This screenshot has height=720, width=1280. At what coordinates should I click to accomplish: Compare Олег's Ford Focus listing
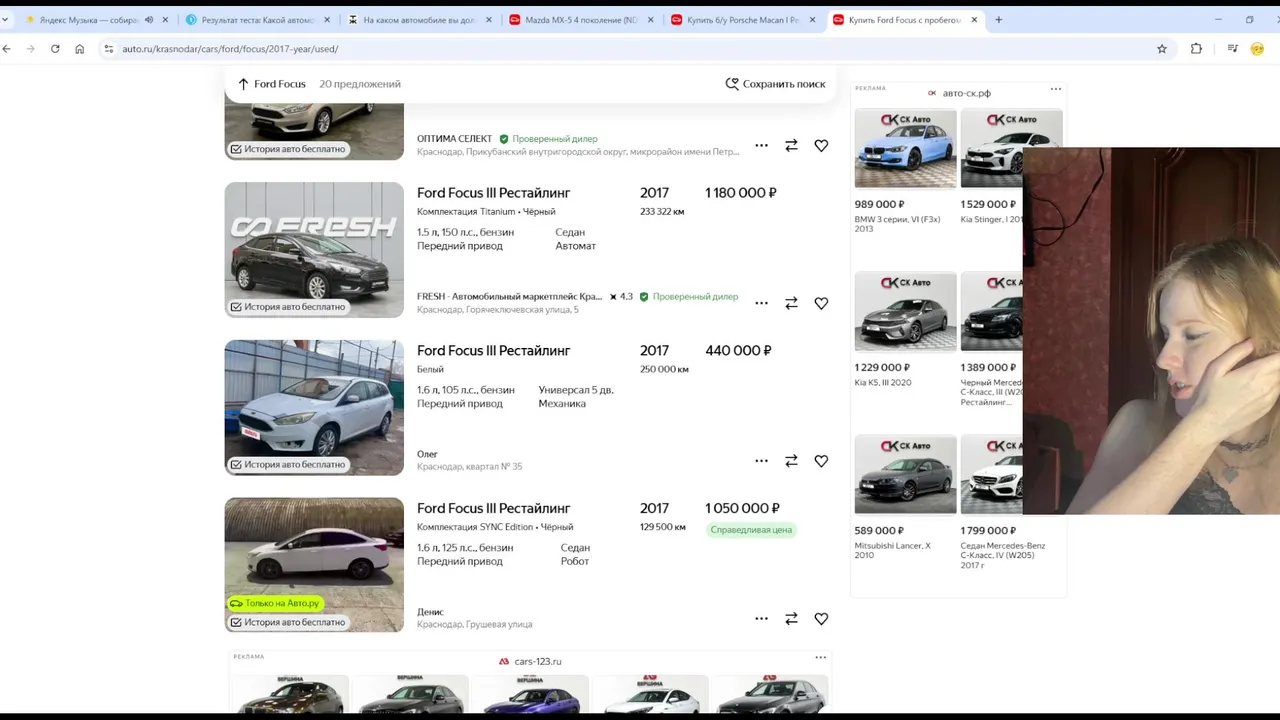791,461
